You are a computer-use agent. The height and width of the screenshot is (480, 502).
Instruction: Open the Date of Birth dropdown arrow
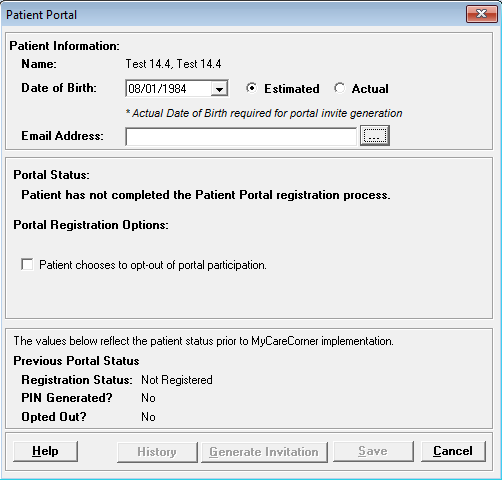click(219, 89)
